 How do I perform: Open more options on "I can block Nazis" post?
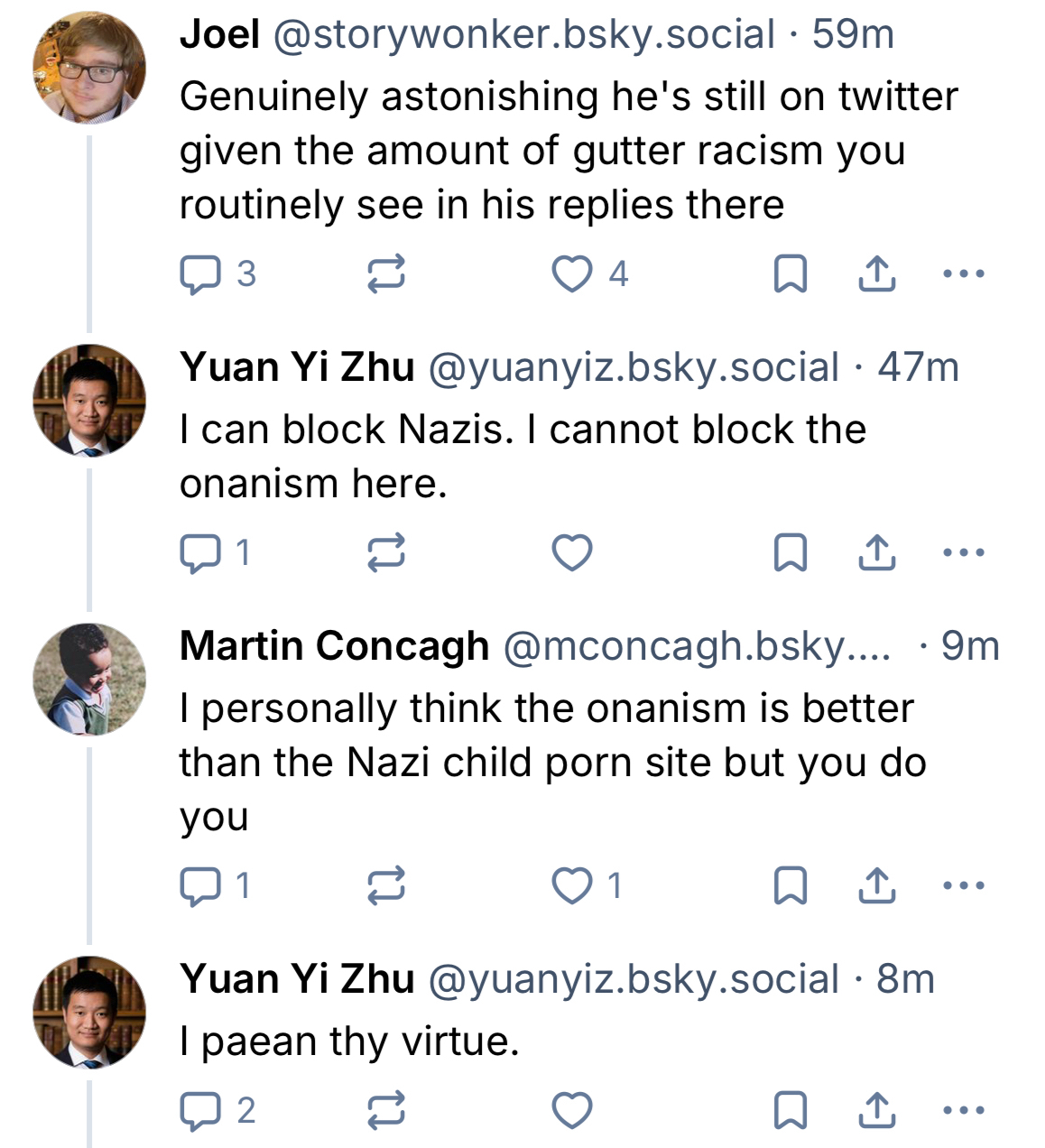coord(963,552)
